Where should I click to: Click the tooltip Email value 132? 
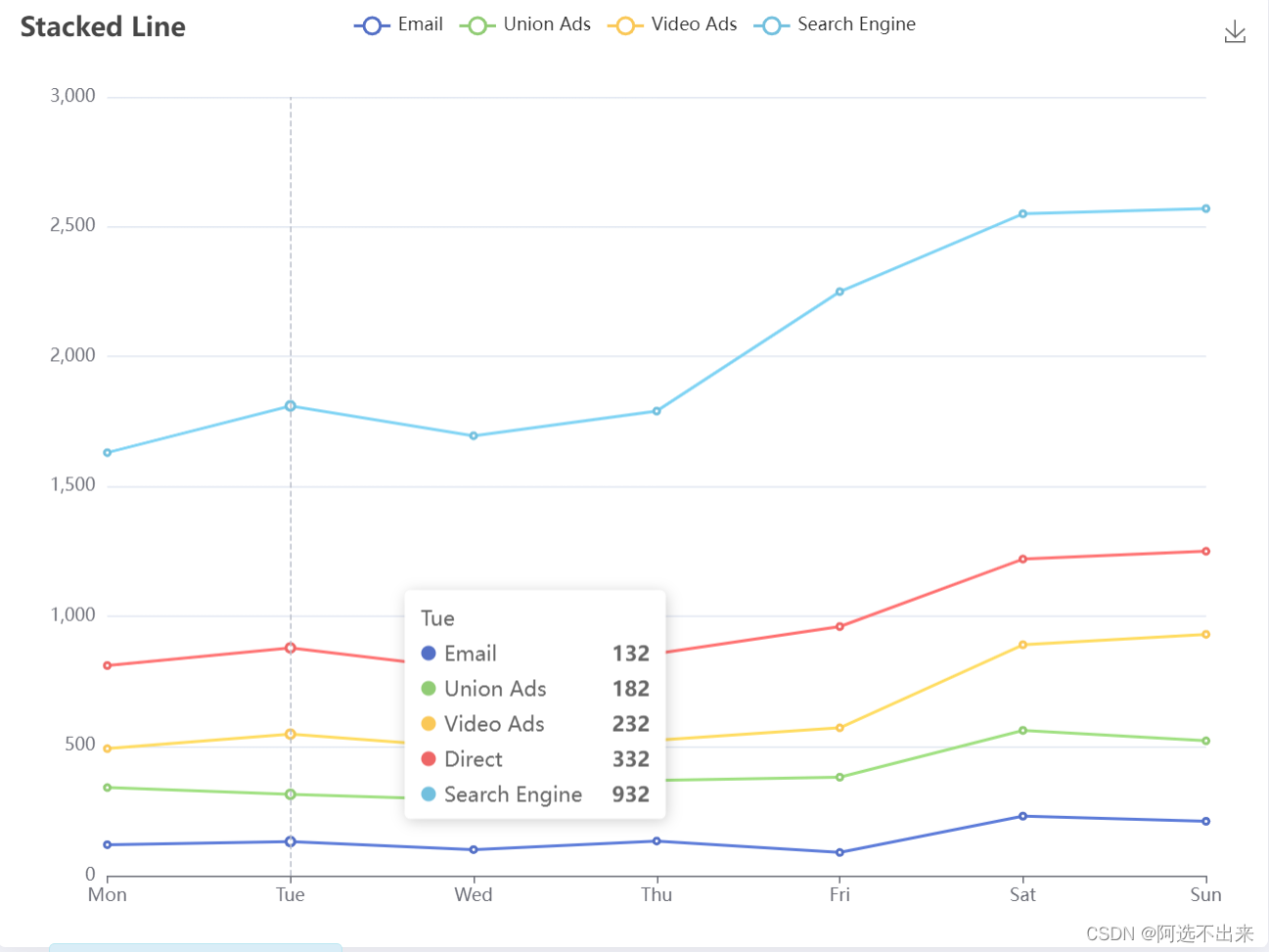[631, 654]
